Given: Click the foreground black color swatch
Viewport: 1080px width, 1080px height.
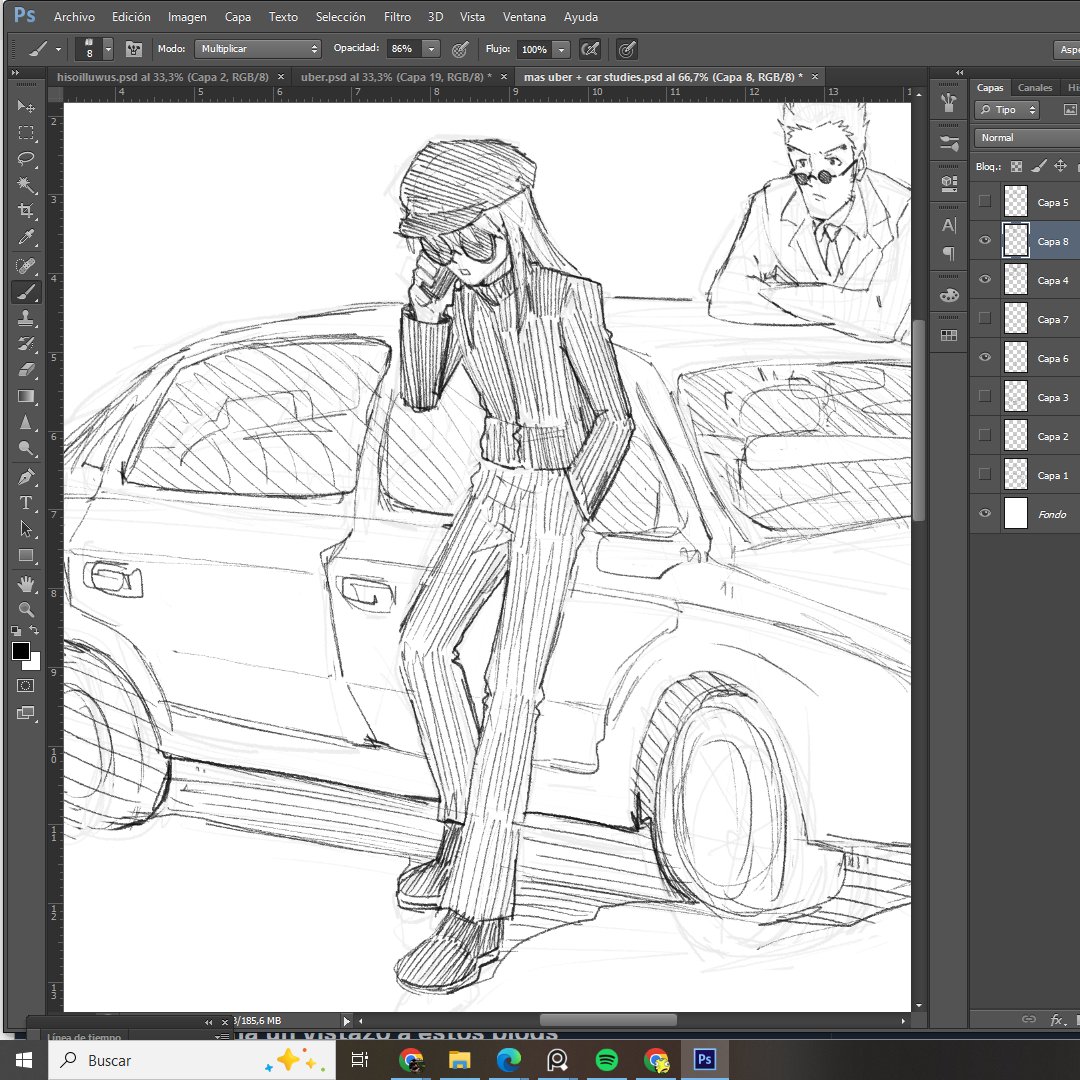Looking at the screenshot, I should 20,650.
